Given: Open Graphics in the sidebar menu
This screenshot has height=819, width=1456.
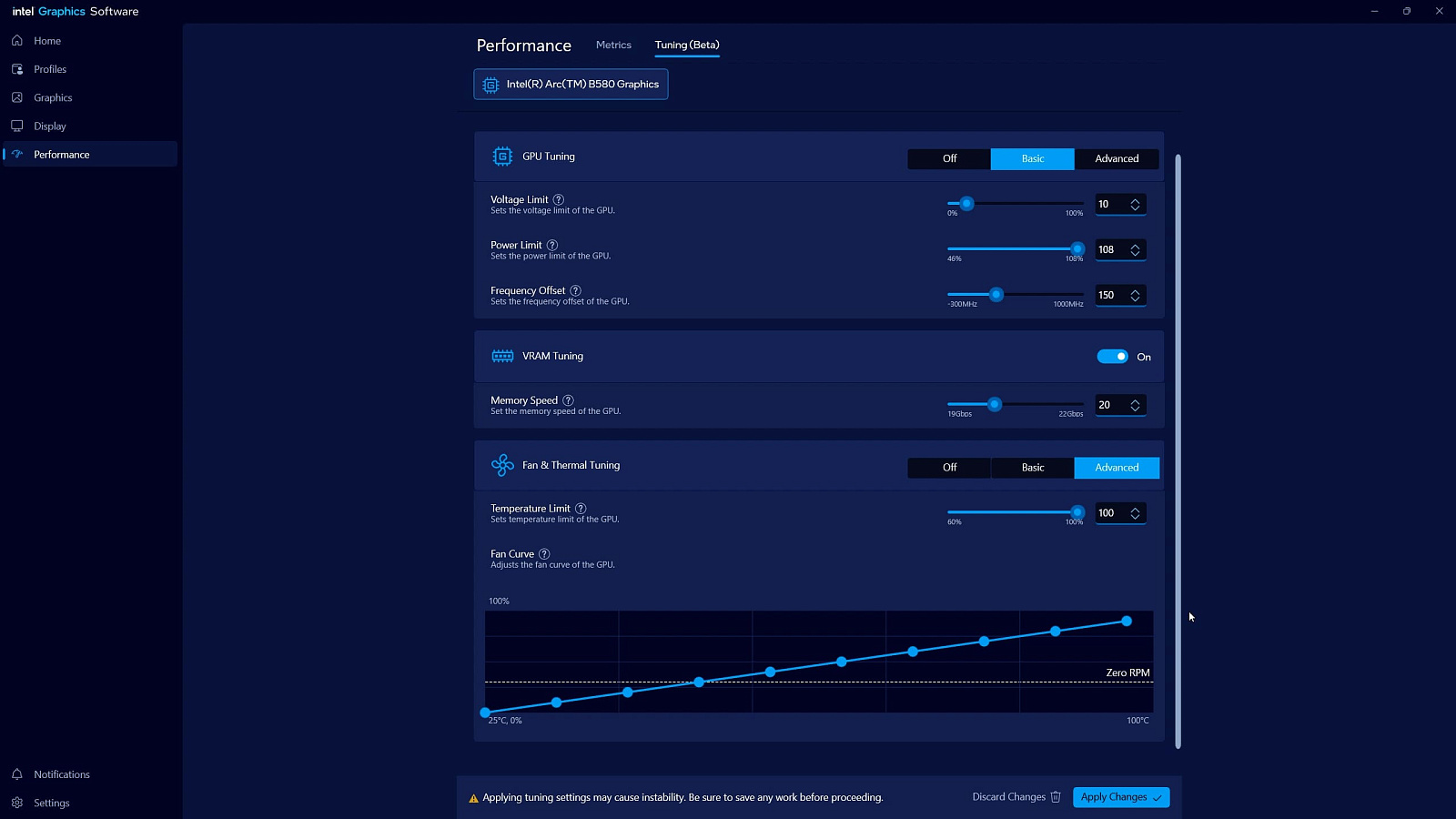Looking at the screenshot, I should [x=90, y=97].
